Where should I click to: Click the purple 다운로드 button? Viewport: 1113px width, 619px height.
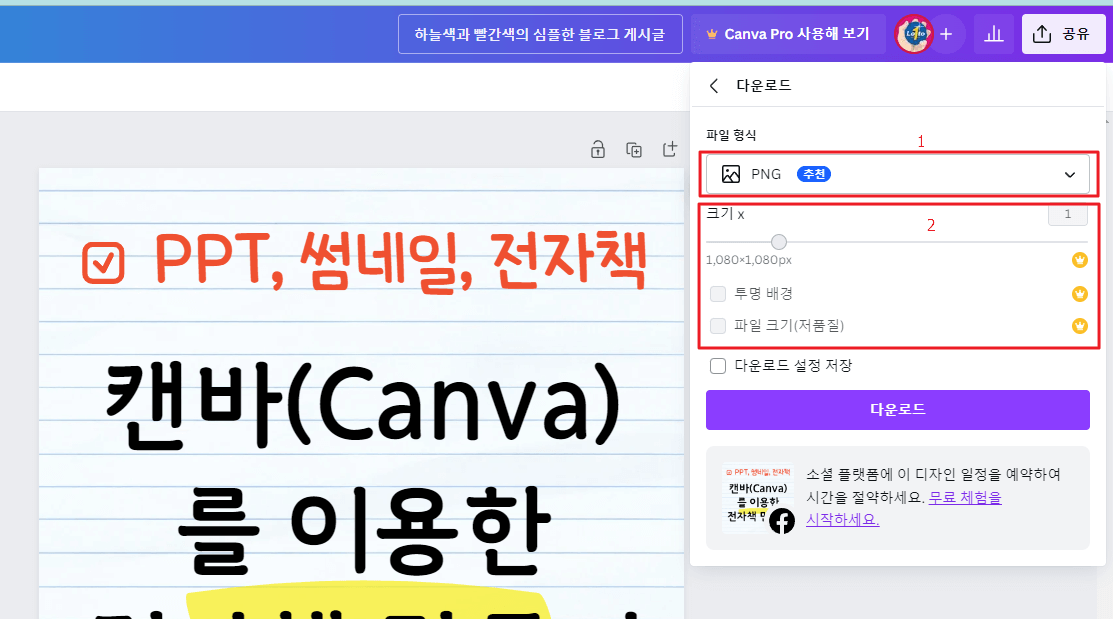coord(898,409)
